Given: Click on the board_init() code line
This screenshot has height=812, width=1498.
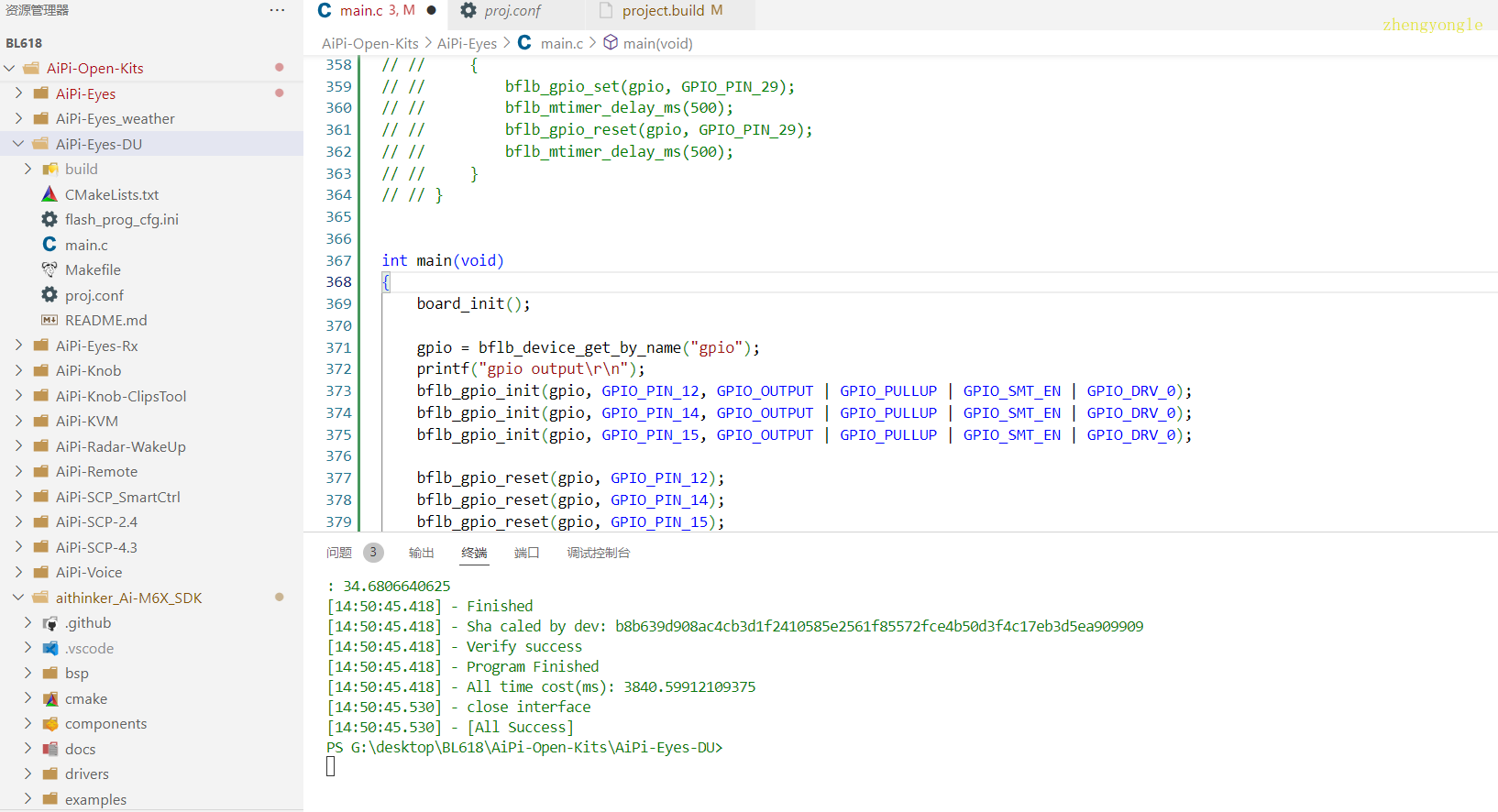Looking at the screenshot, I should pos(473,303).
